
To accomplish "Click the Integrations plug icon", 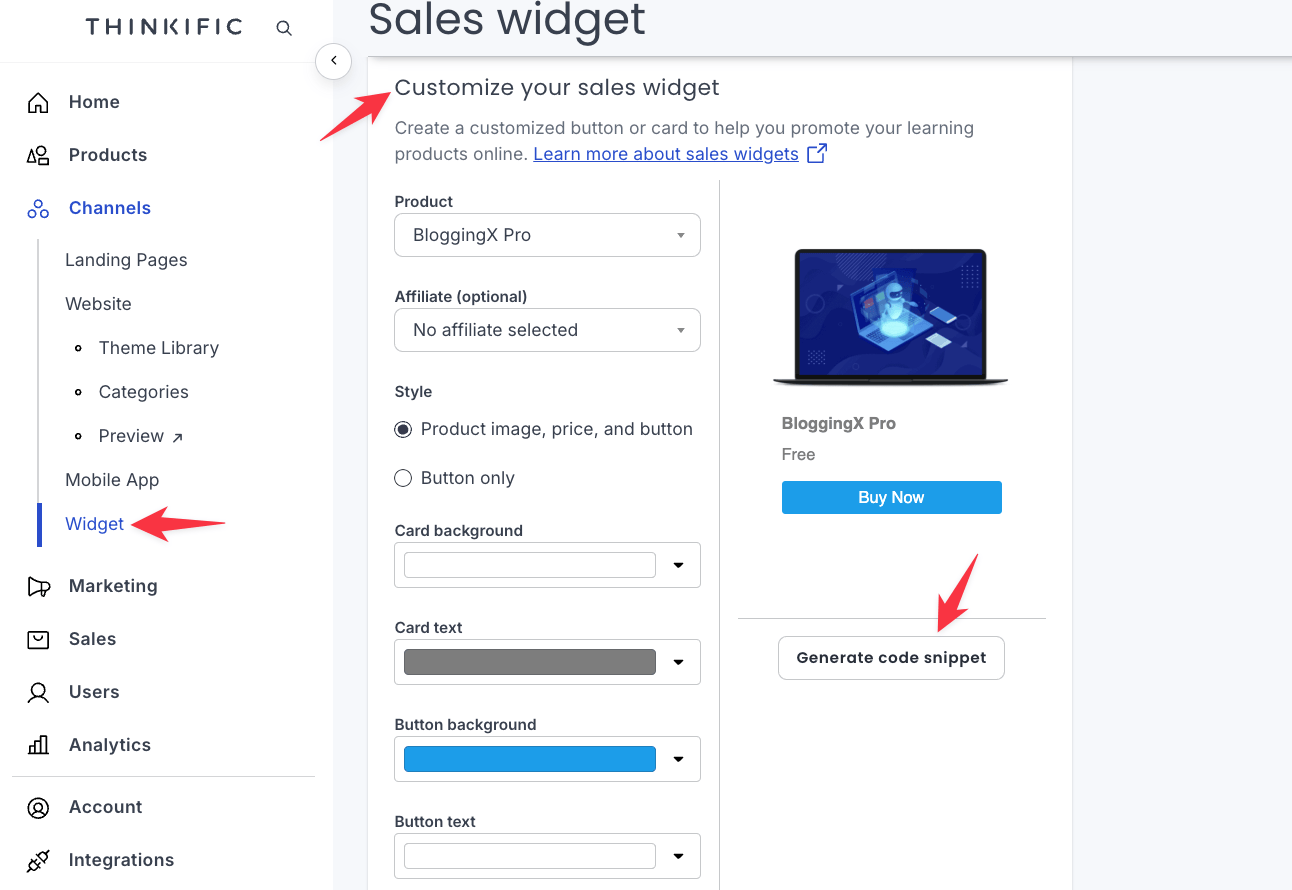I will click(38, 860).
